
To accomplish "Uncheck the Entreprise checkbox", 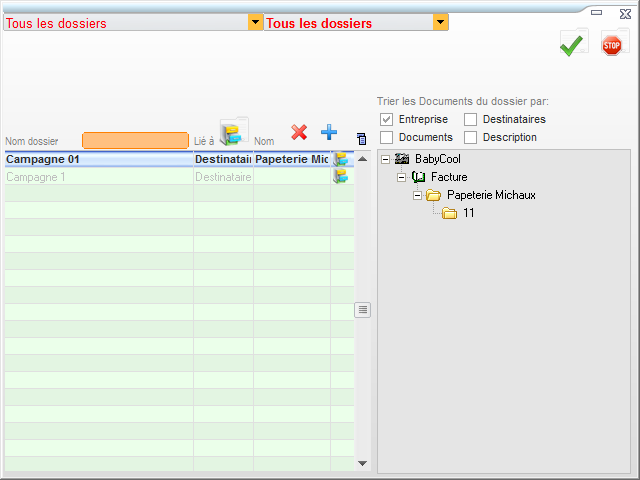I will coord(387,119).
